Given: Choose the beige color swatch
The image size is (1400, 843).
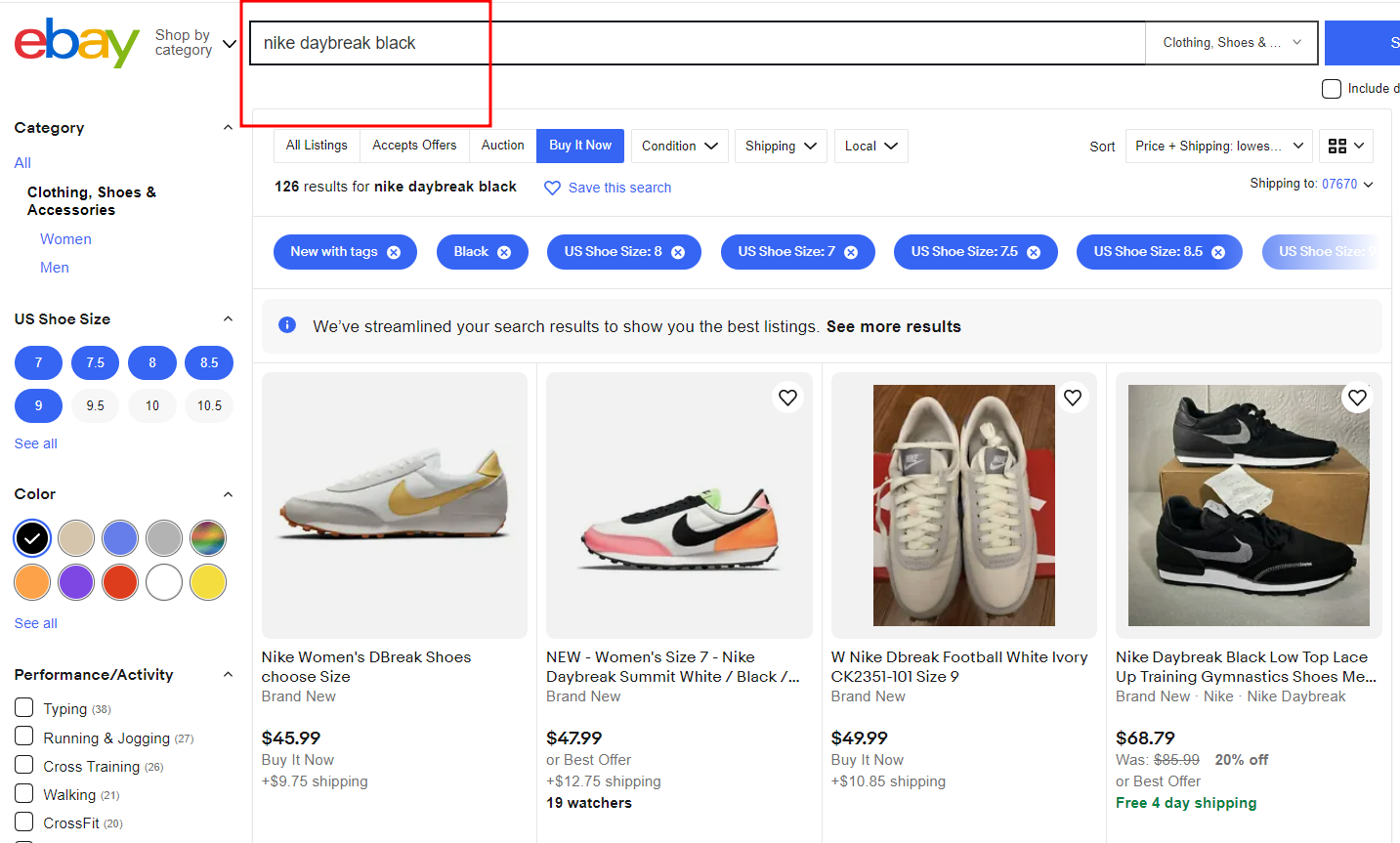Looking at the screenshot, I should (76, 538).
